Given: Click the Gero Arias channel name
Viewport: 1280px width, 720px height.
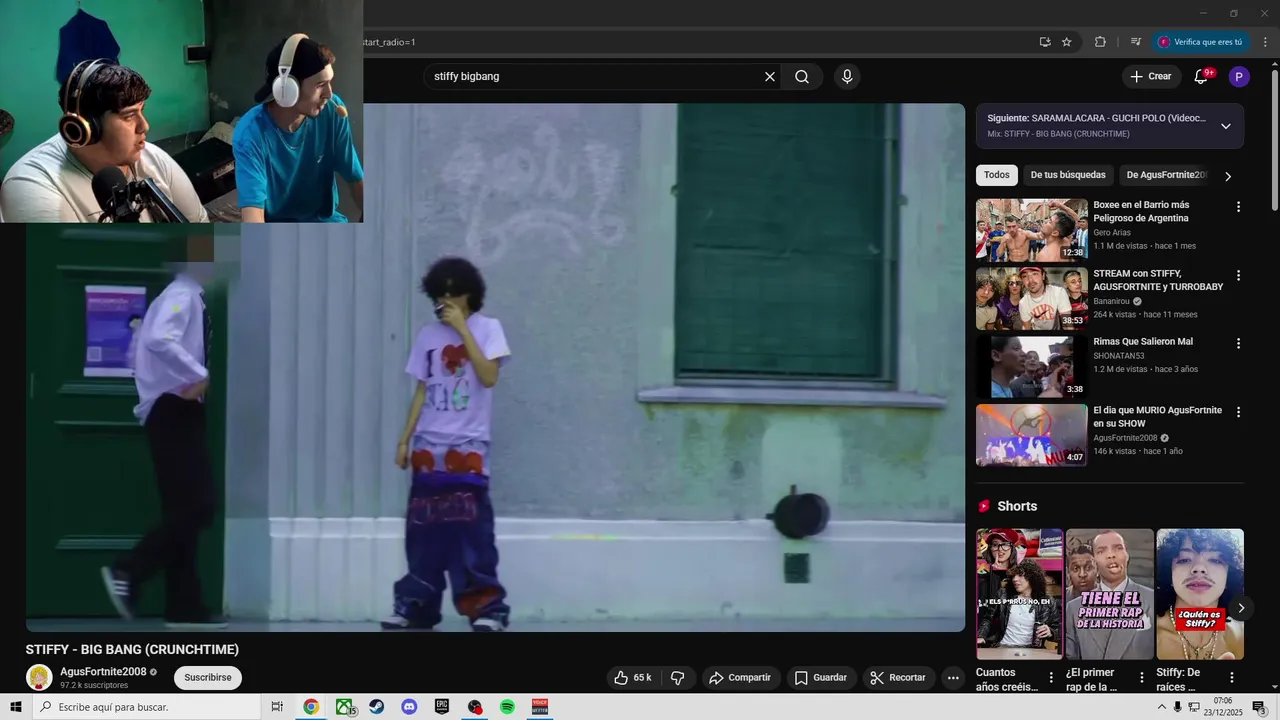Looking at the screenshot, I should [x=1112, y=233].
